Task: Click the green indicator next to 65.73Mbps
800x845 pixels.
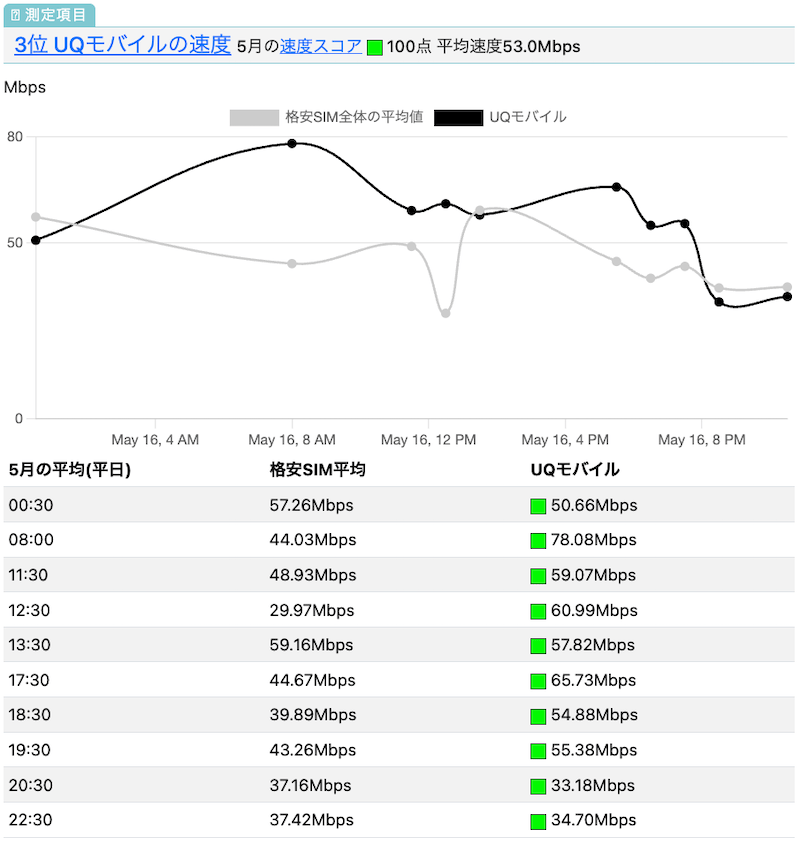Action: pyautogui.click(x=538, y=681)
